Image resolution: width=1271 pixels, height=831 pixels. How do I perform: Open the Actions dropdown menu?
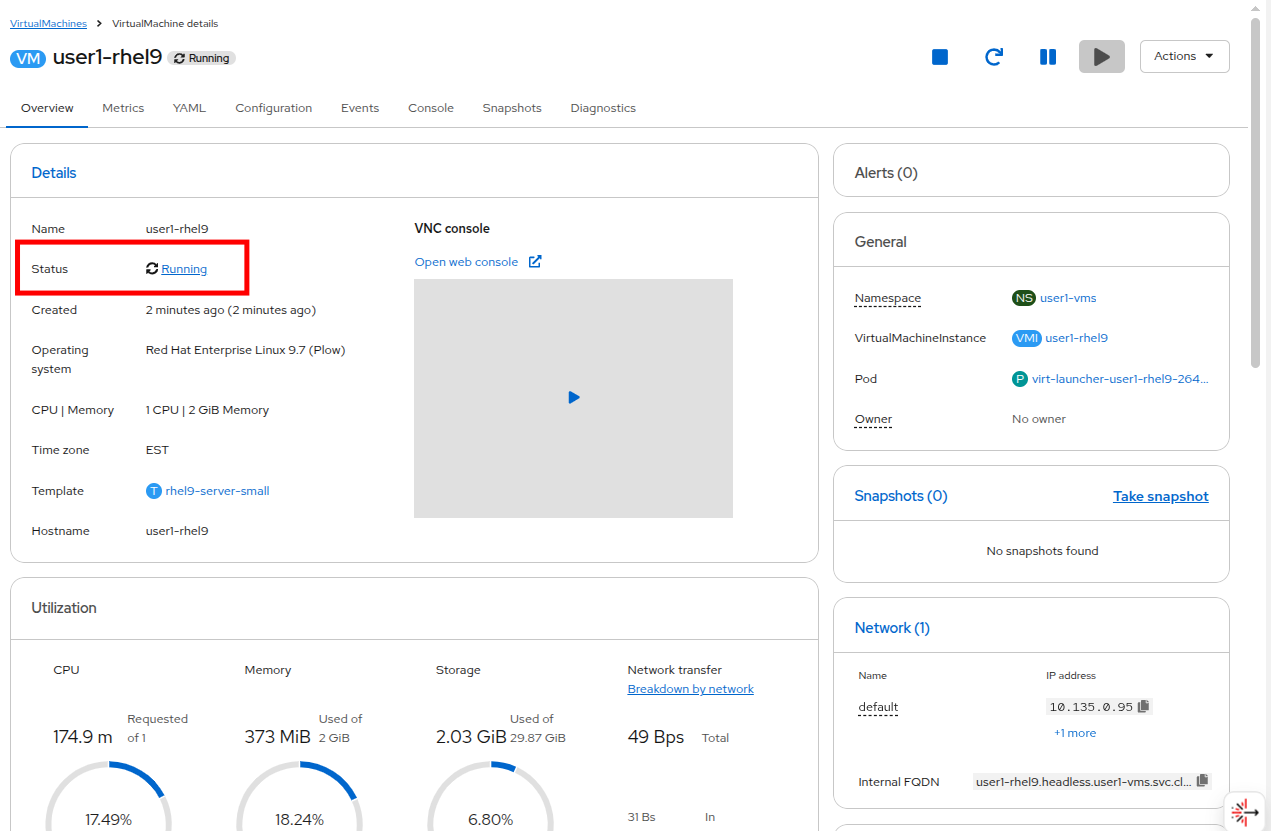click(x=1184, y=57)
